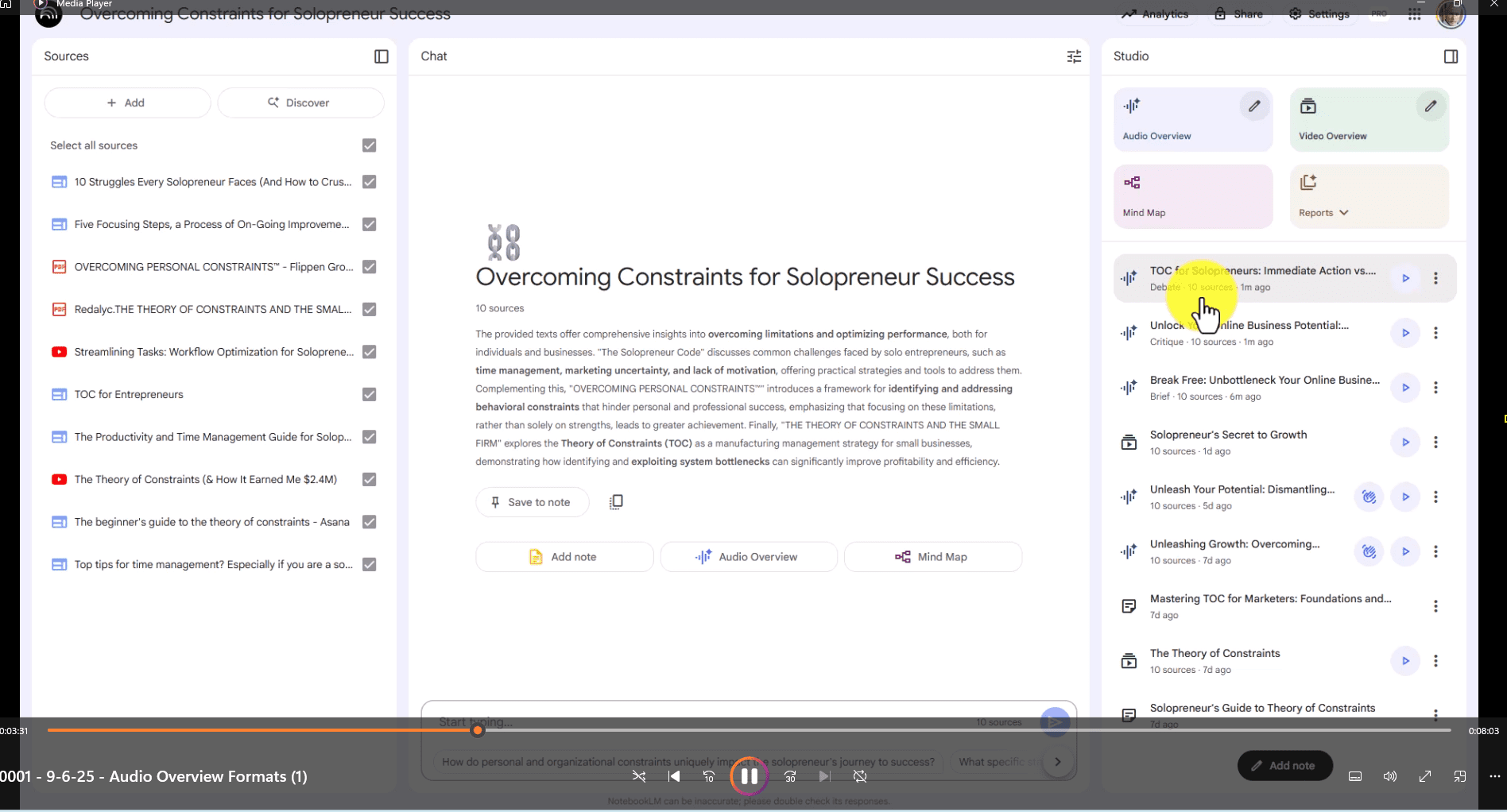1507x812 pixels.
Task: Uncheck the Select all sources checkbox
Action: point(369,145)
